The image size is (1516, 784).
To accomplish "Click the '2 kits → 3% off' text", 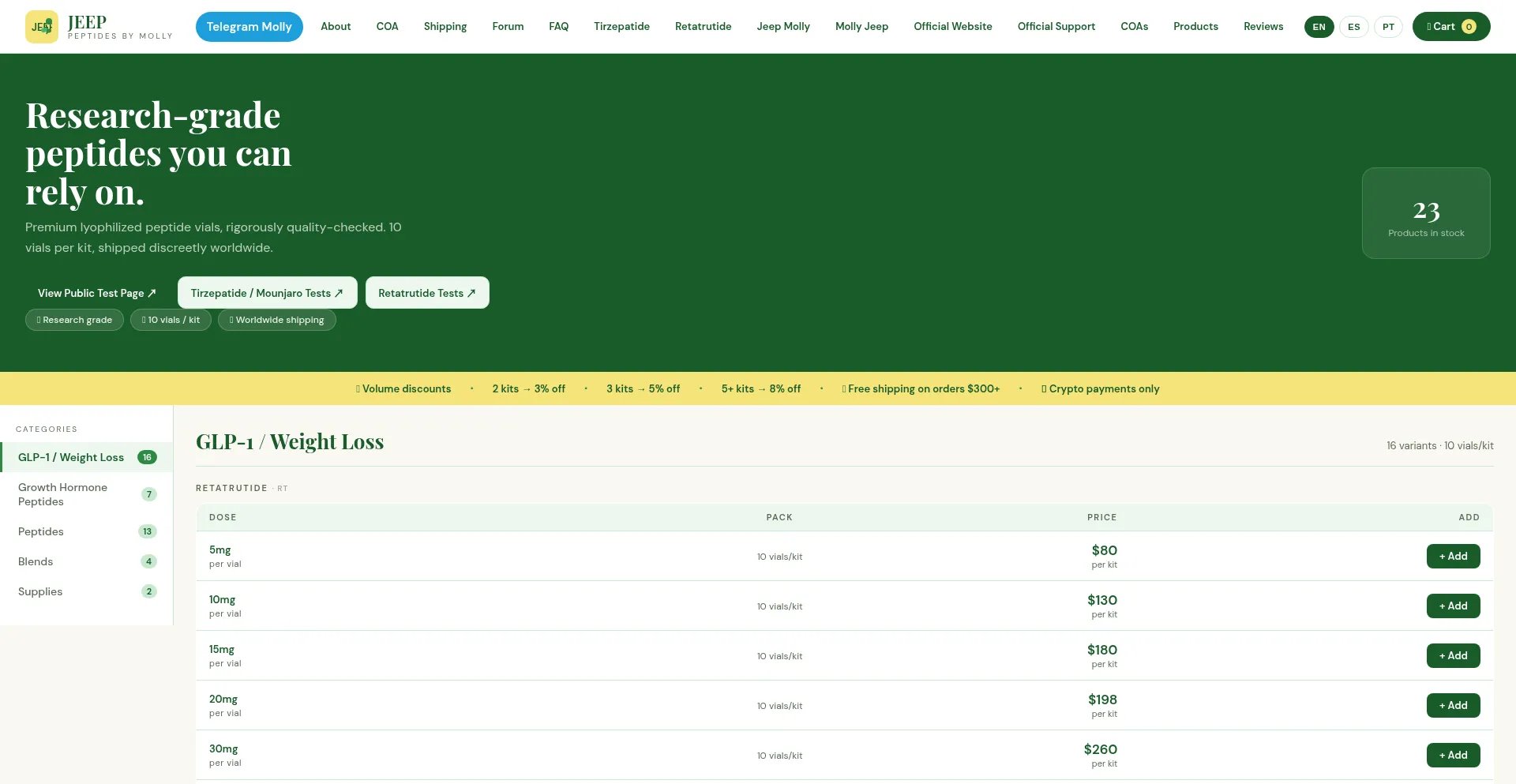I will [x=529, y=388].
